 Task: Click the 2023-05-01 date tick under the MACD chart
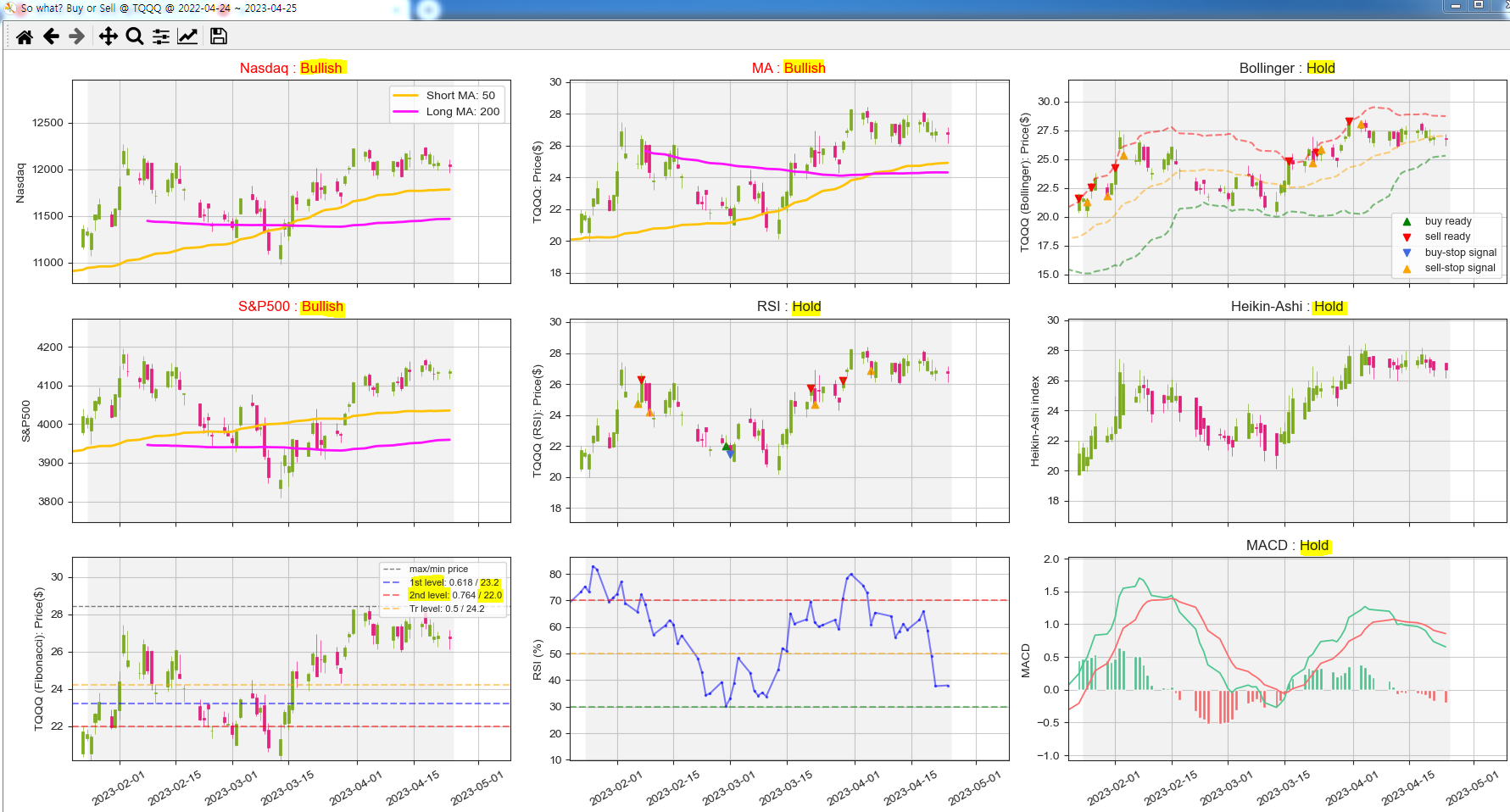pyautogui.click(x=1473, y=787)
